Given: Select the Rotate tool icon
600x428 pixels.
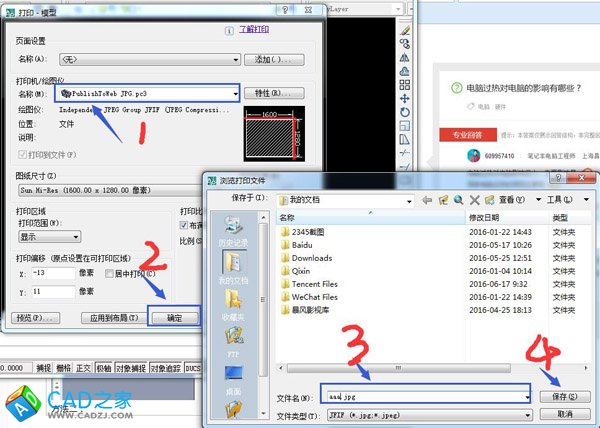Looking at the screenshot, I should pyautogui.click(x=405, y=112).
